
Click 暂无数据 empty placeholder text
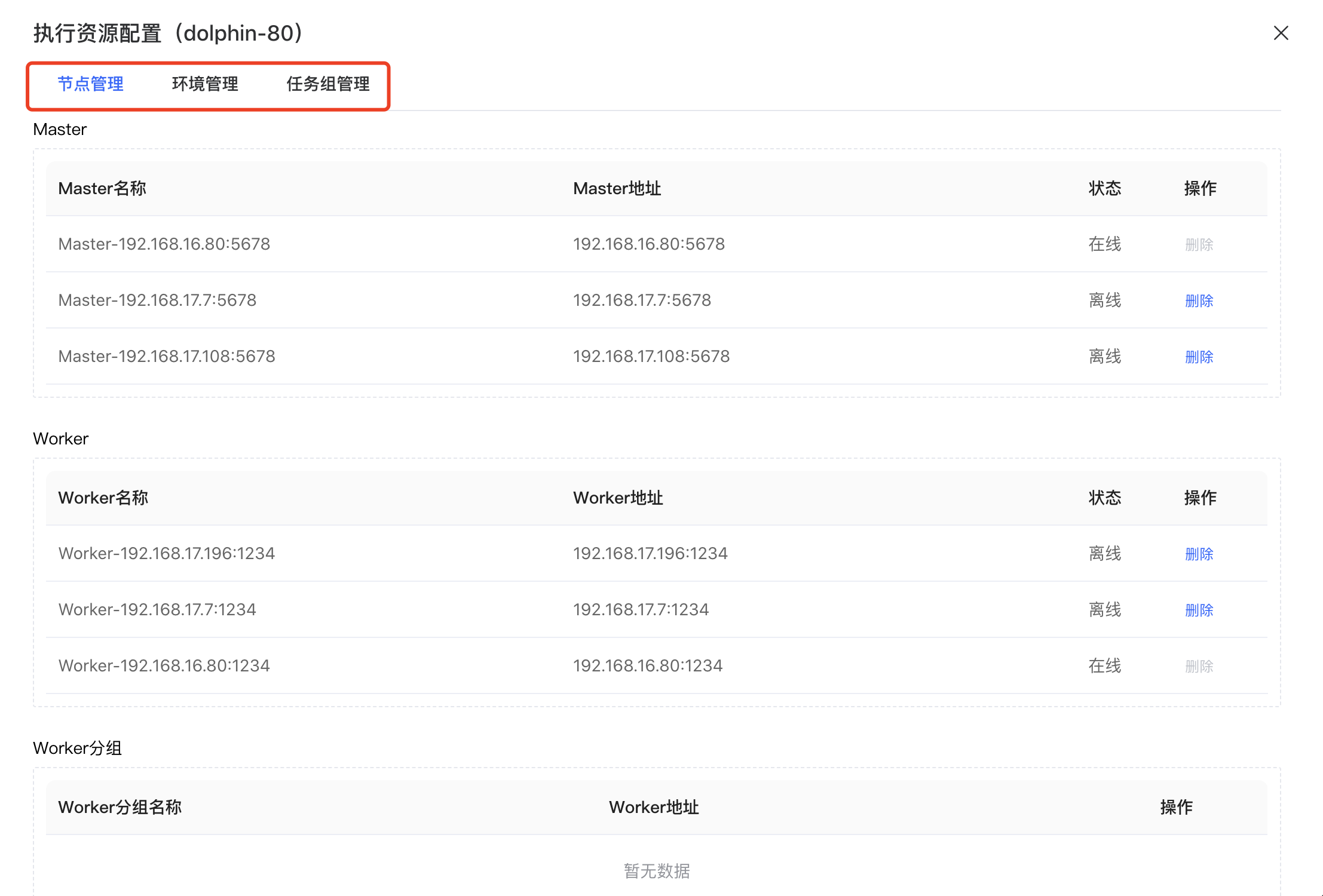point(657,871)
